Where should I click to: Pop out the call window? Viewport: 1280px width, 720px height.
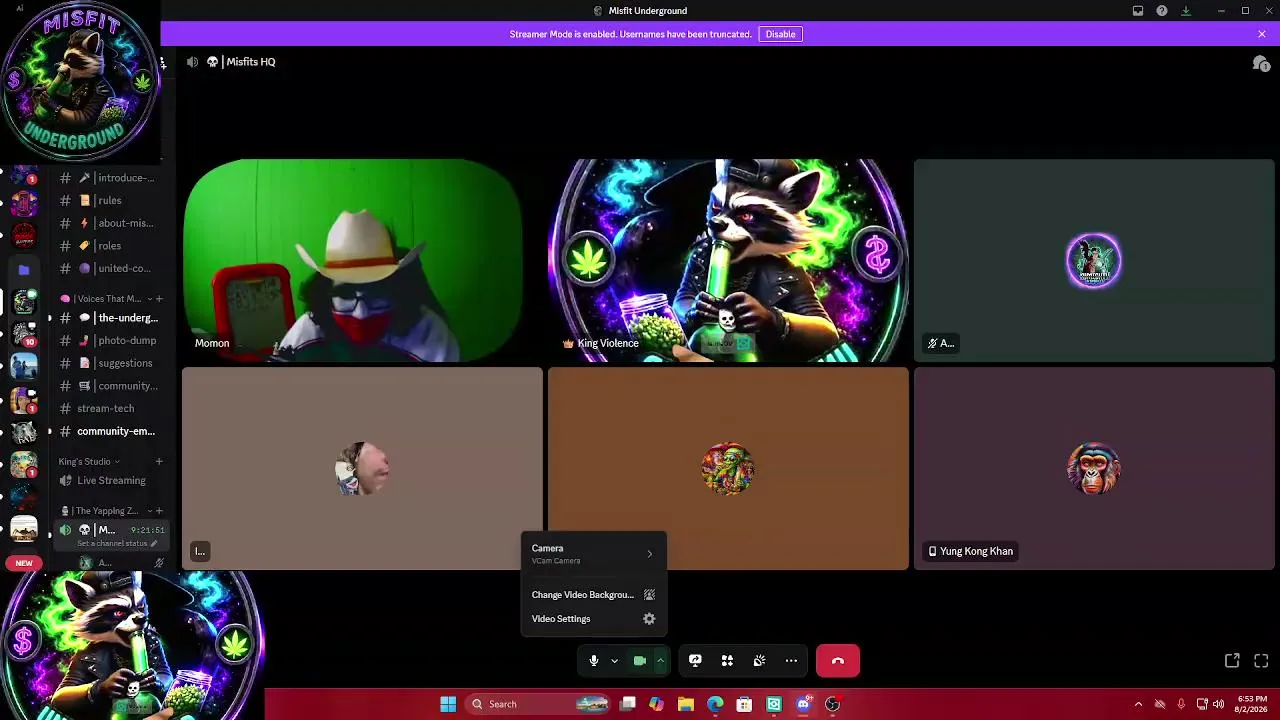point(1232,661)
